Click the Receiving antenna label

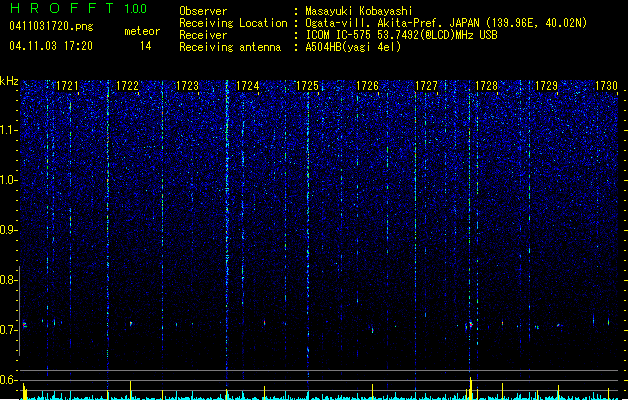click(230, 47)
